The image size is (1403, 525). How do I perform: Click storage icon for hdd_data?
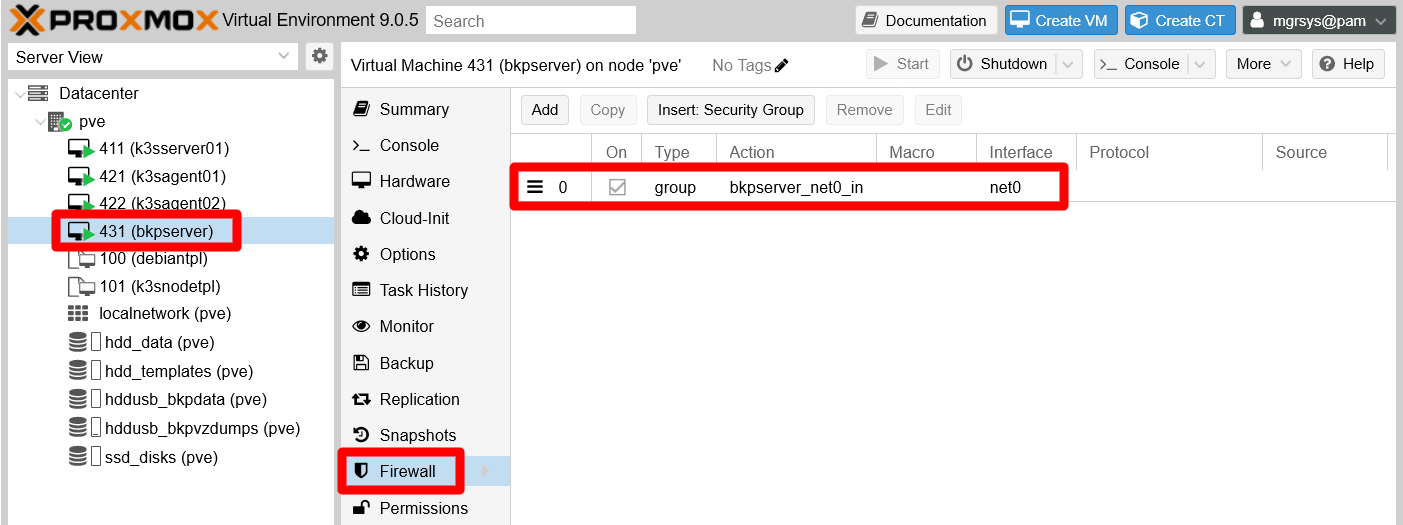[x=78, y=342]
